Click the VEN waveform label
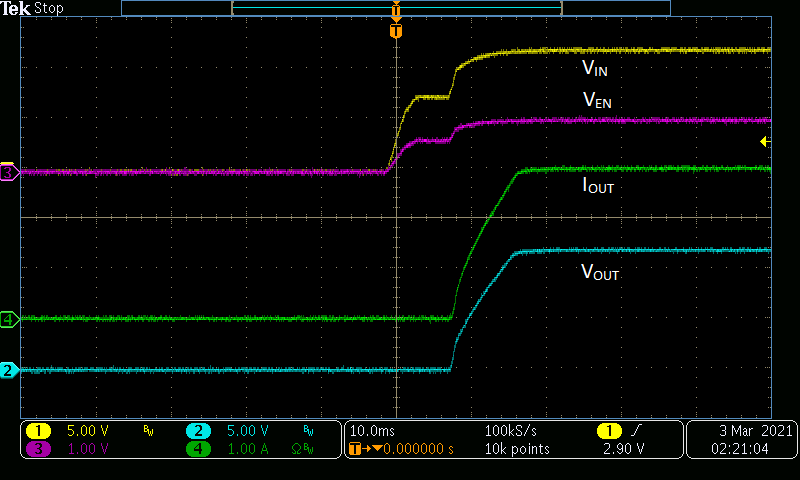 (597, 100)
